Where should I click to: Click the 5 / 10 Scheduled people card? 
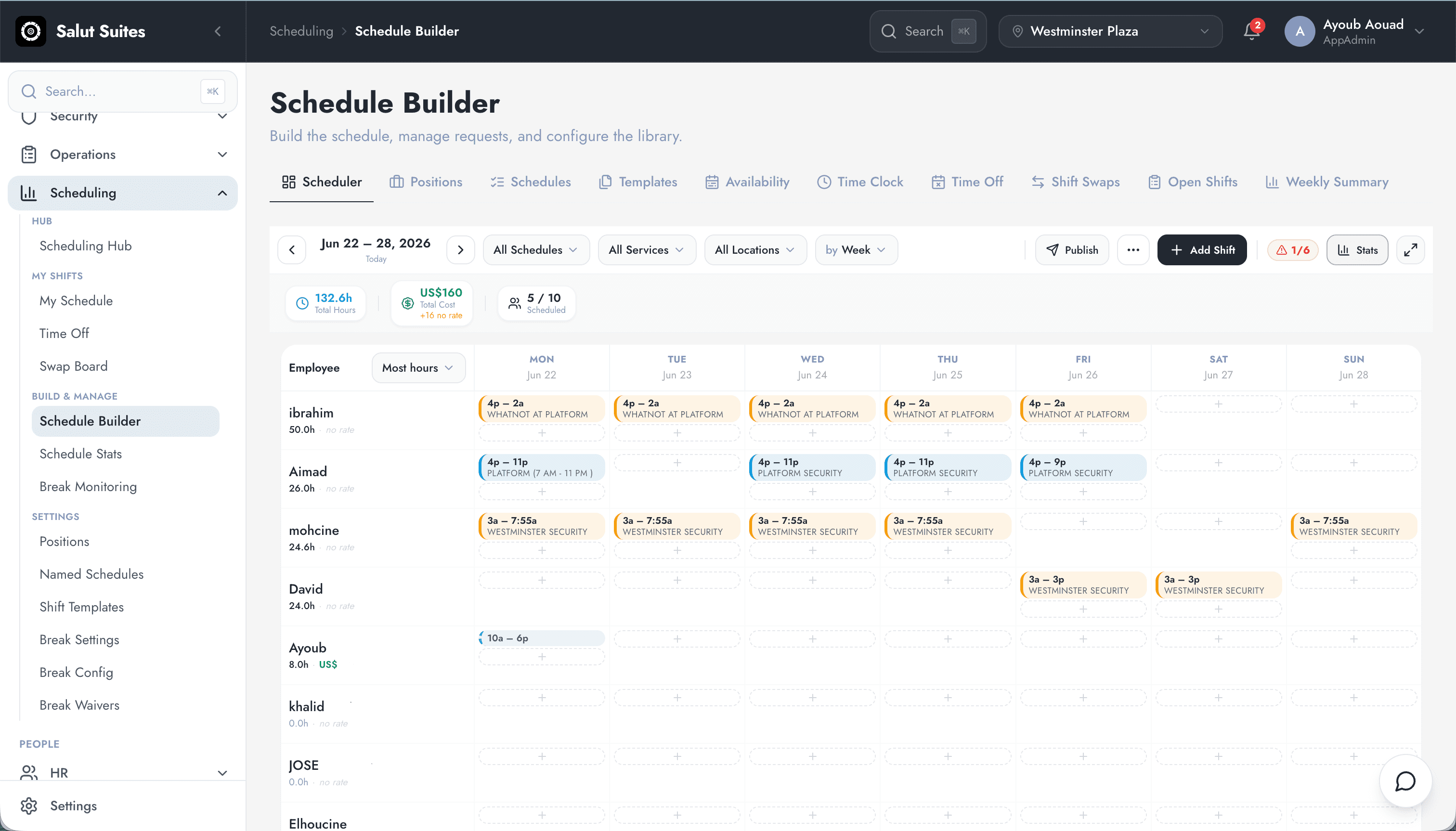[536, 303]
